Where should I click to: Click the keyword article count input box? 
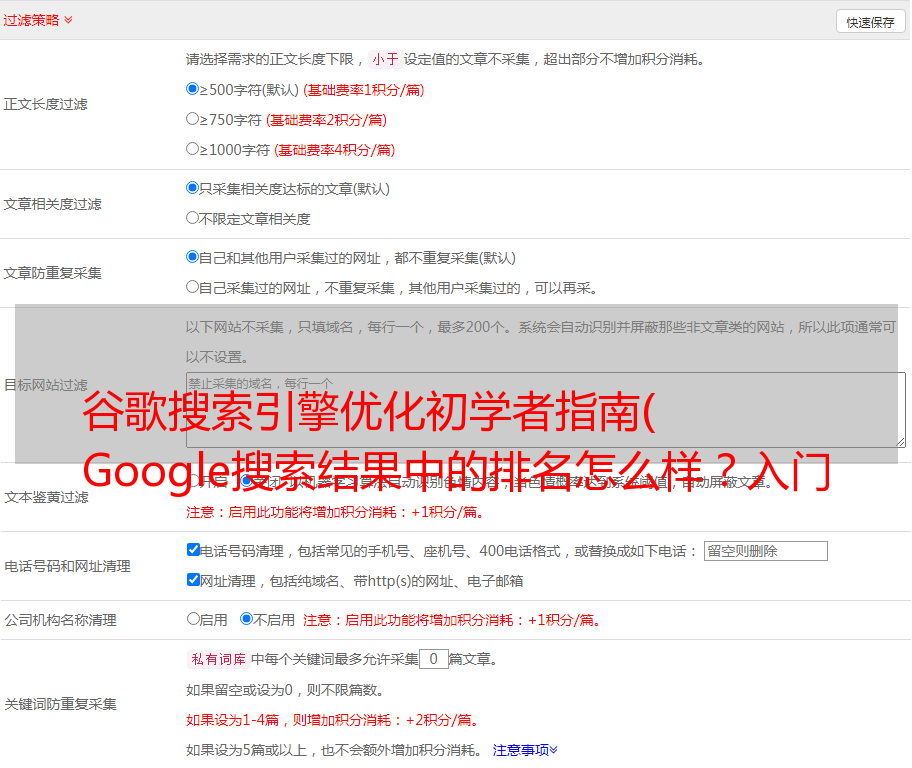(433, 659)
